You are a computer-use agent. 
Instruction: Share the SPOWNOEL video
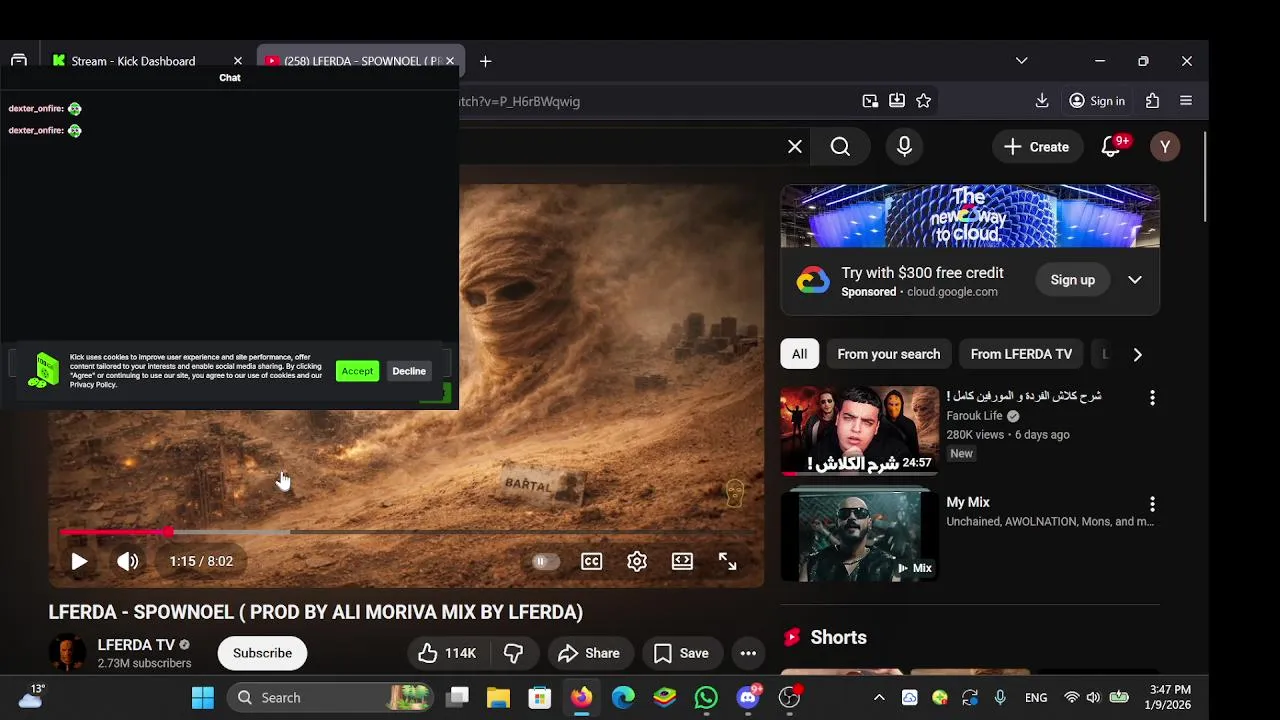pos(590,653)
